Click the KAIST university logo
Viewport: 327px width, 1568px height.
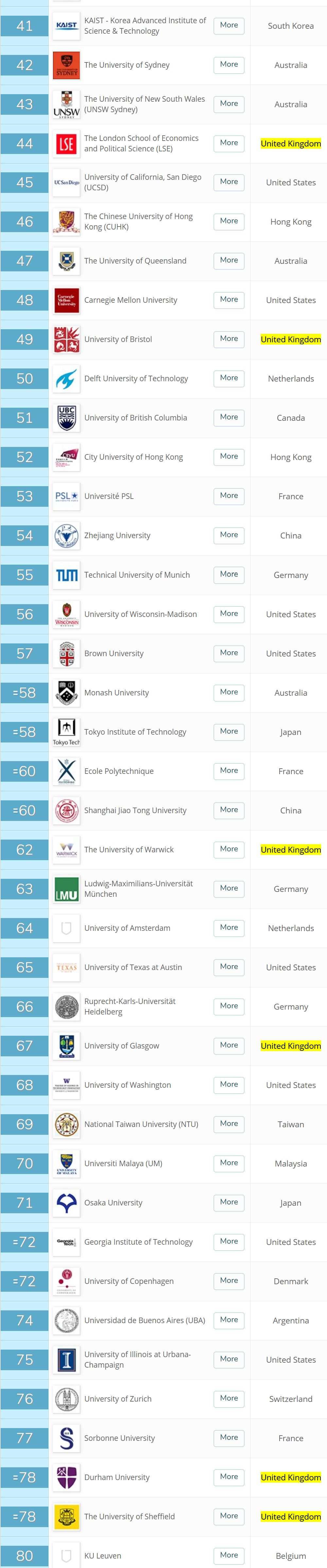pos(66,26)
